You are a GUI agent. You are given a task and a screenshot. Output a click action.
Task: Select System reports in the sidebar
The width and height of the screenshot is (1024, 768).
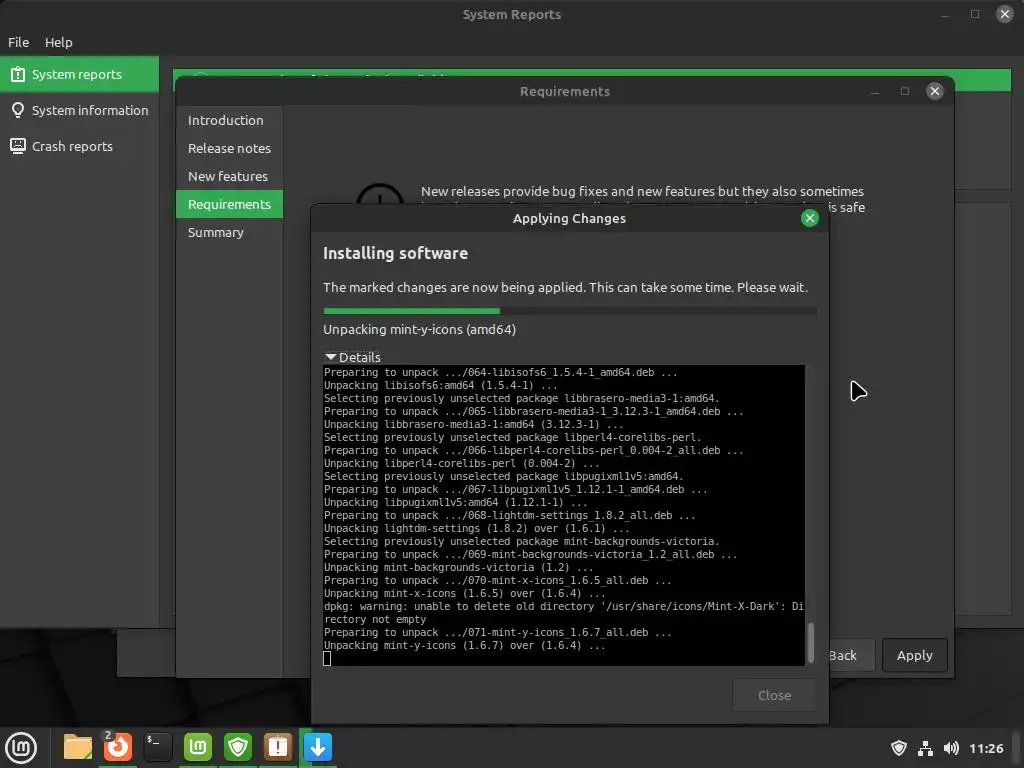(x=79, y=74)
